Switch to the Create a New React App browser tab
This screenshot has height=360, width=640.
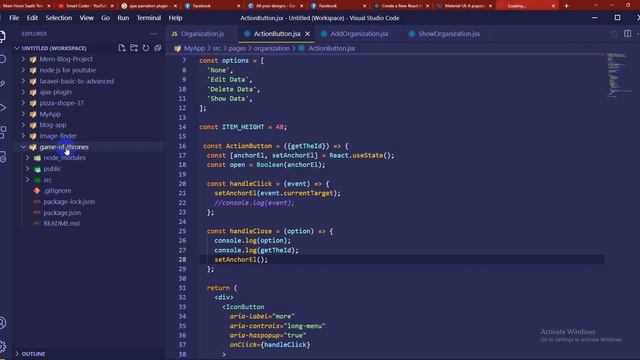point(401,6)
